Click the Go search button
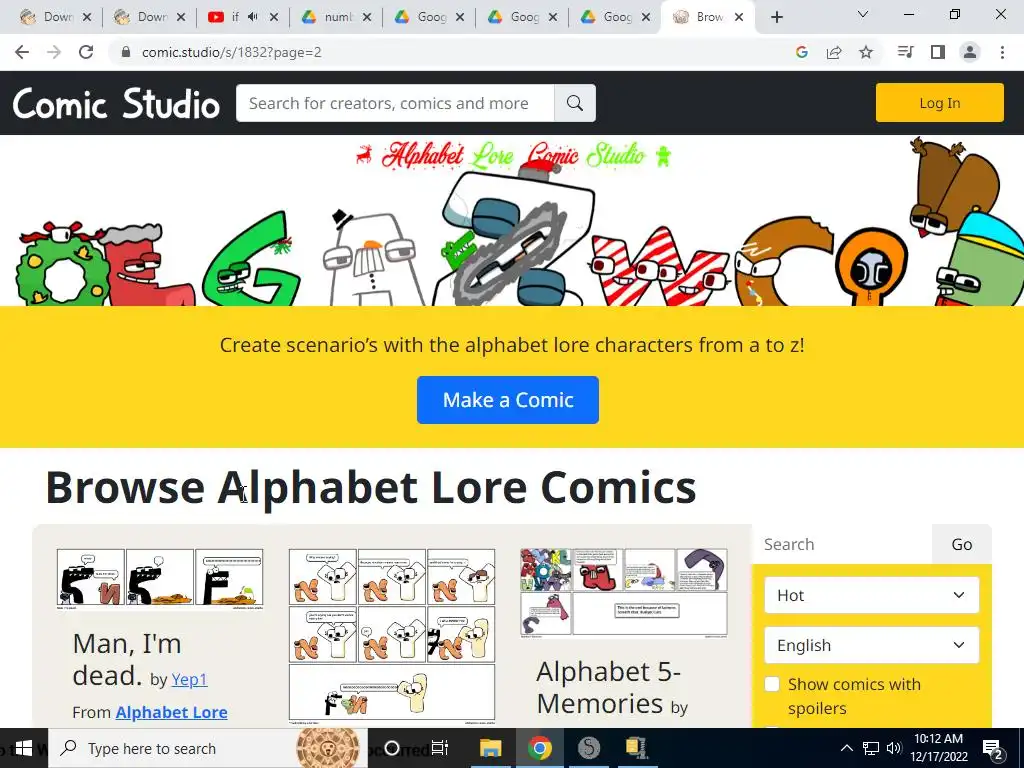This screenshot has height=768, width=1024. (961, 545)
